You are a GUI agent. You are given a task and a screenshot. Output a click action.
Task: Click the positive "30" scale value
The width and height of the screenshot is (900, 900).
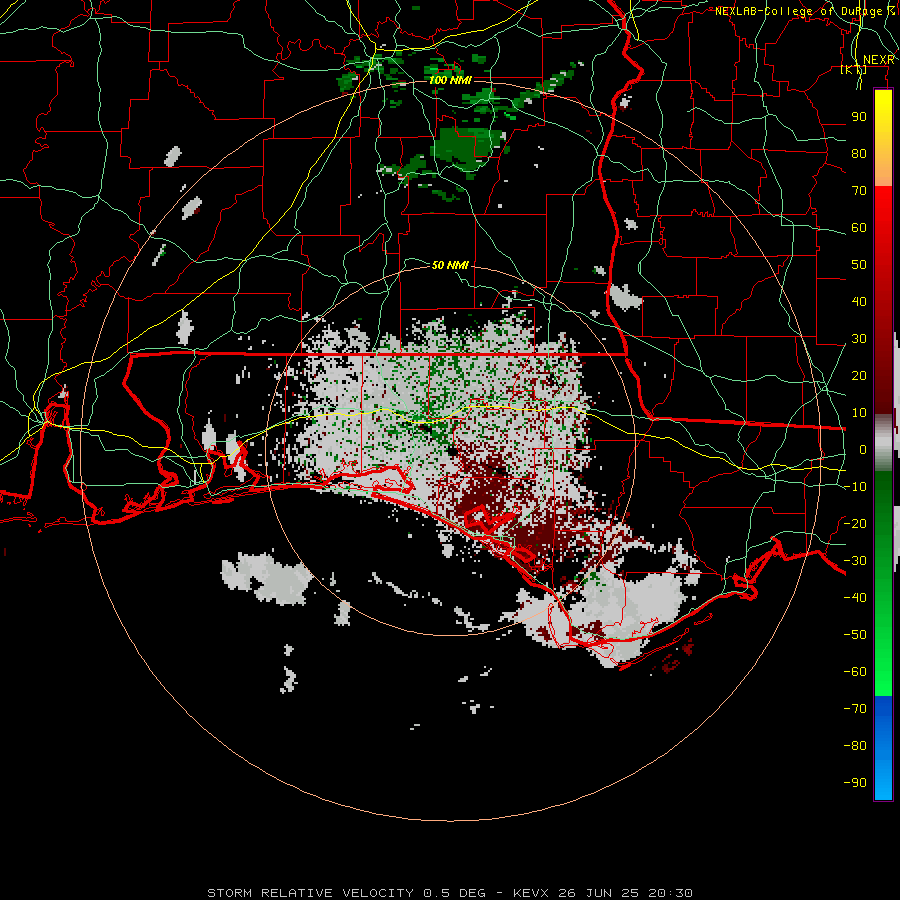pyautogui.click(x=859, y=339)
